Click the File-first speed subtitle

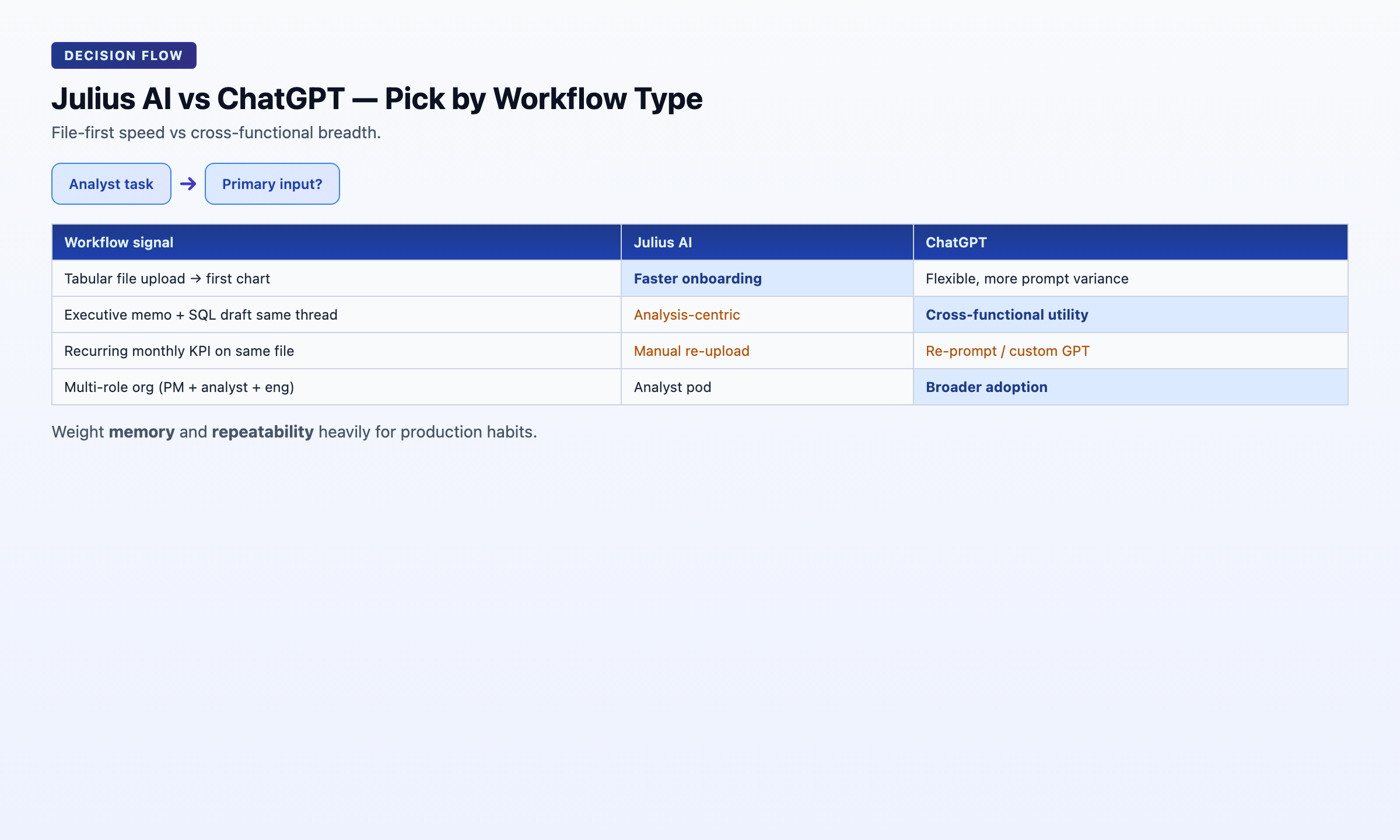[216, 133]
